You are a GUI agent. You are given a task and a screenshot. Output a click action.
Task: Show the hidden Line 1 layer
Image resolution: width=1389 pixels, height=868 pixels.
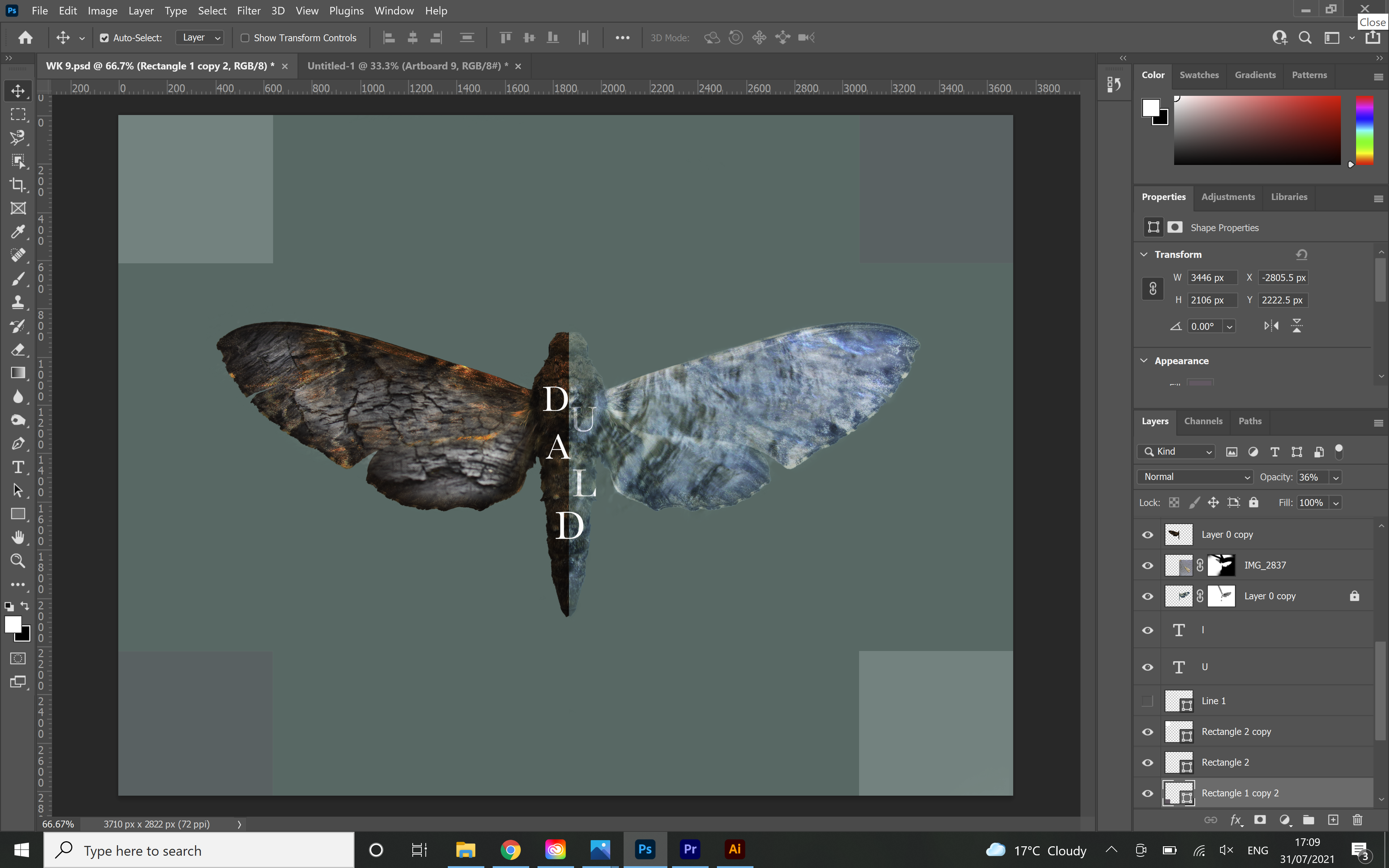[x=1147, y=701]
